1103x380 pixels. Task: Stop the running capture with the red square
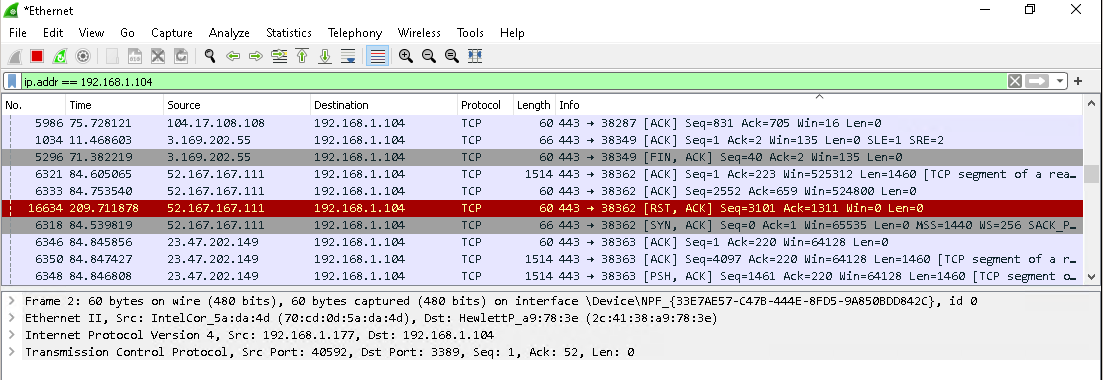tap(37, 56)
